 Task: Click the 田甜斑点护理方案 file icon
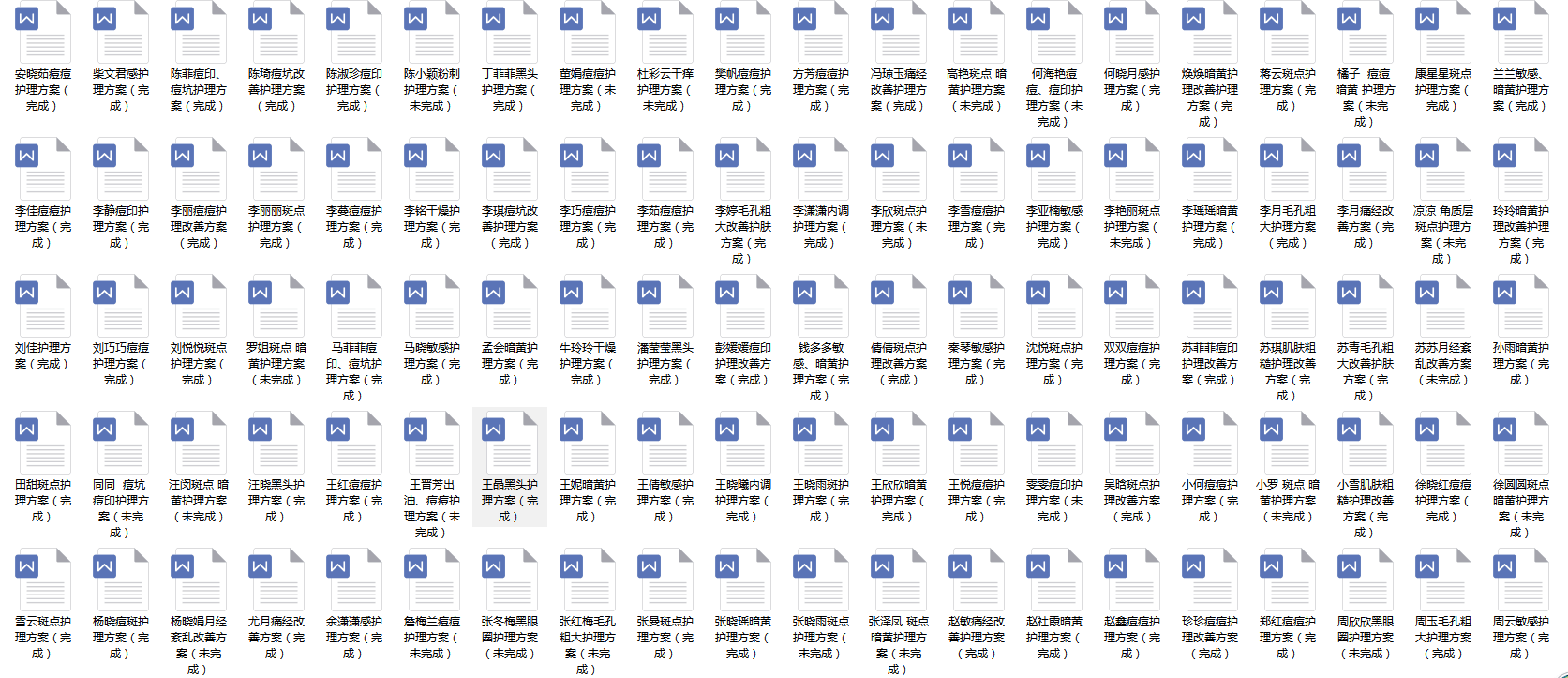point(42,443)
